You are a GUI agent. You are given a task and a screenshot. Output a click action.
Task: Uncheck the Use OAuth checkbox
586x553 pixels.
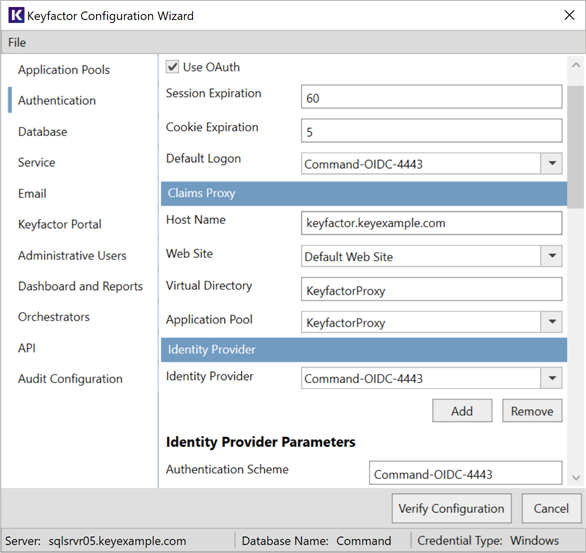(172, 67)
